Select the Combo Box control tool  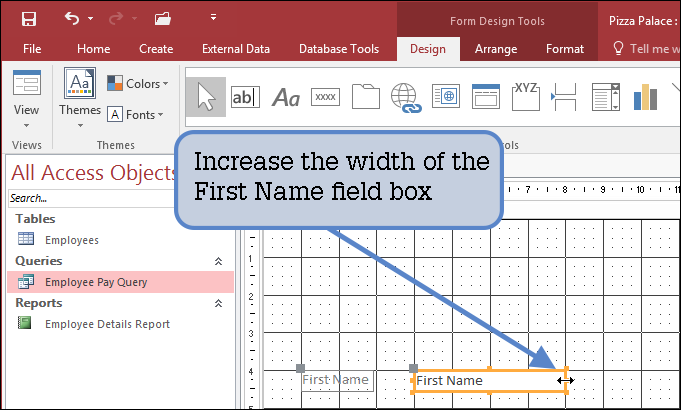point(606,96)
